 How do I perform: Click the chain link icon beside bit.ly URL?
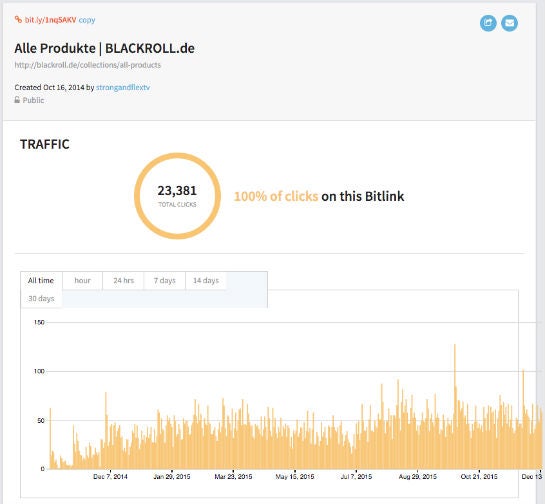point(18,19)
